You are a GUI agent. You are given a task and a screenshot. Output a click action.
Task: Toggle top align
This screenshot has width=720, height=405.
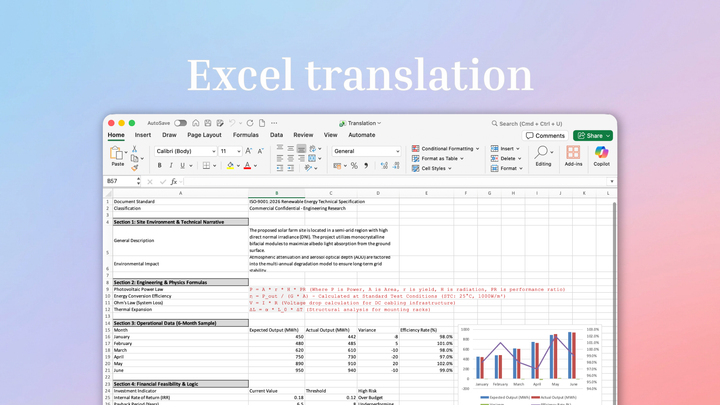click(280, 148)
